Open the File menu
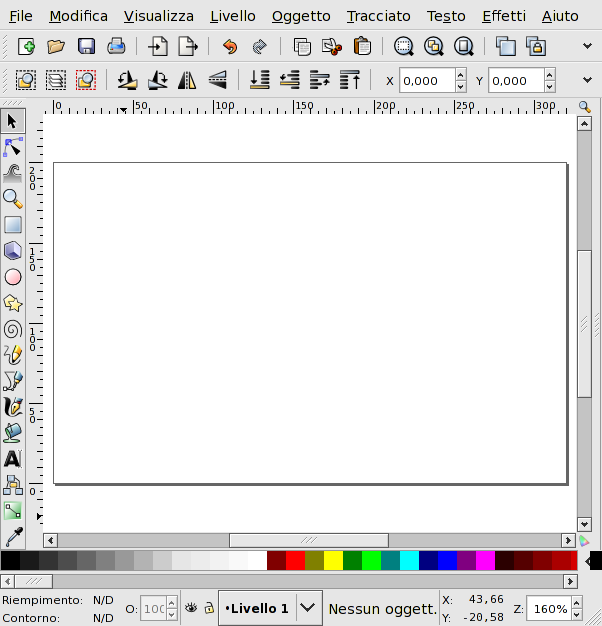 (x=21, y=16)
